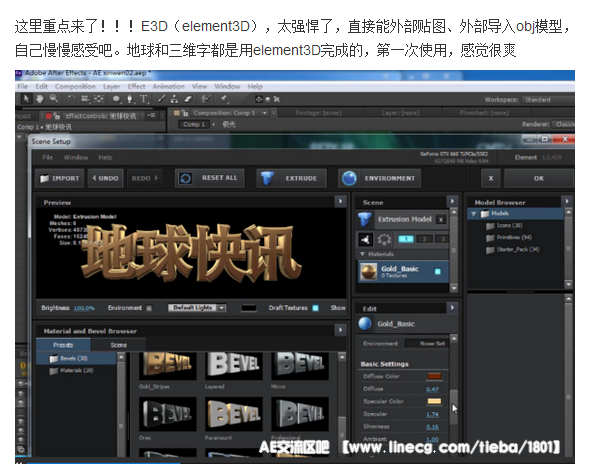The height and width of the screenshot is (464, 595).
Task: Select the Eraser tool
Action: [x=188, y=99]
